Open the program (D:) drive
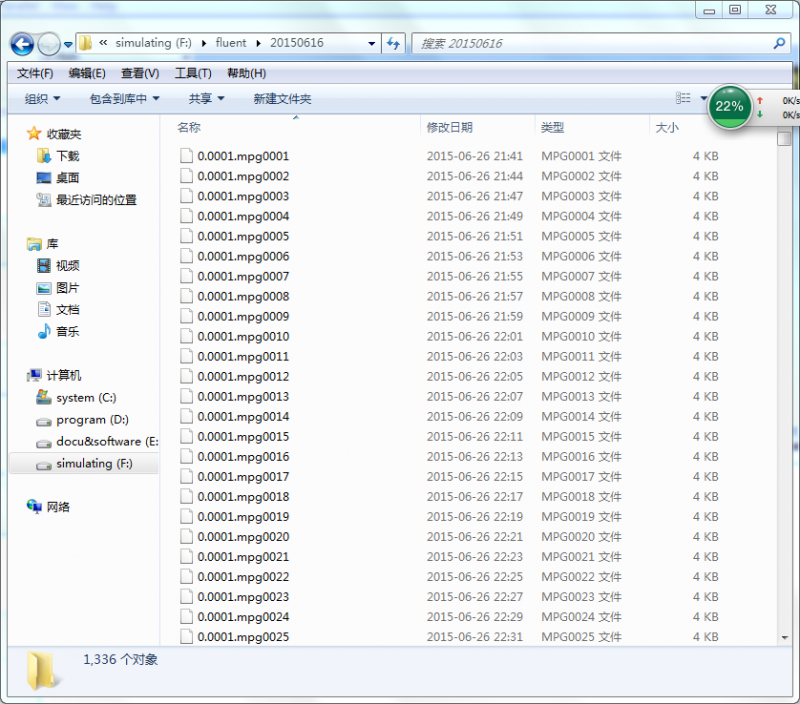The width and height of the screenshot is (800, 704). [83, 419]
